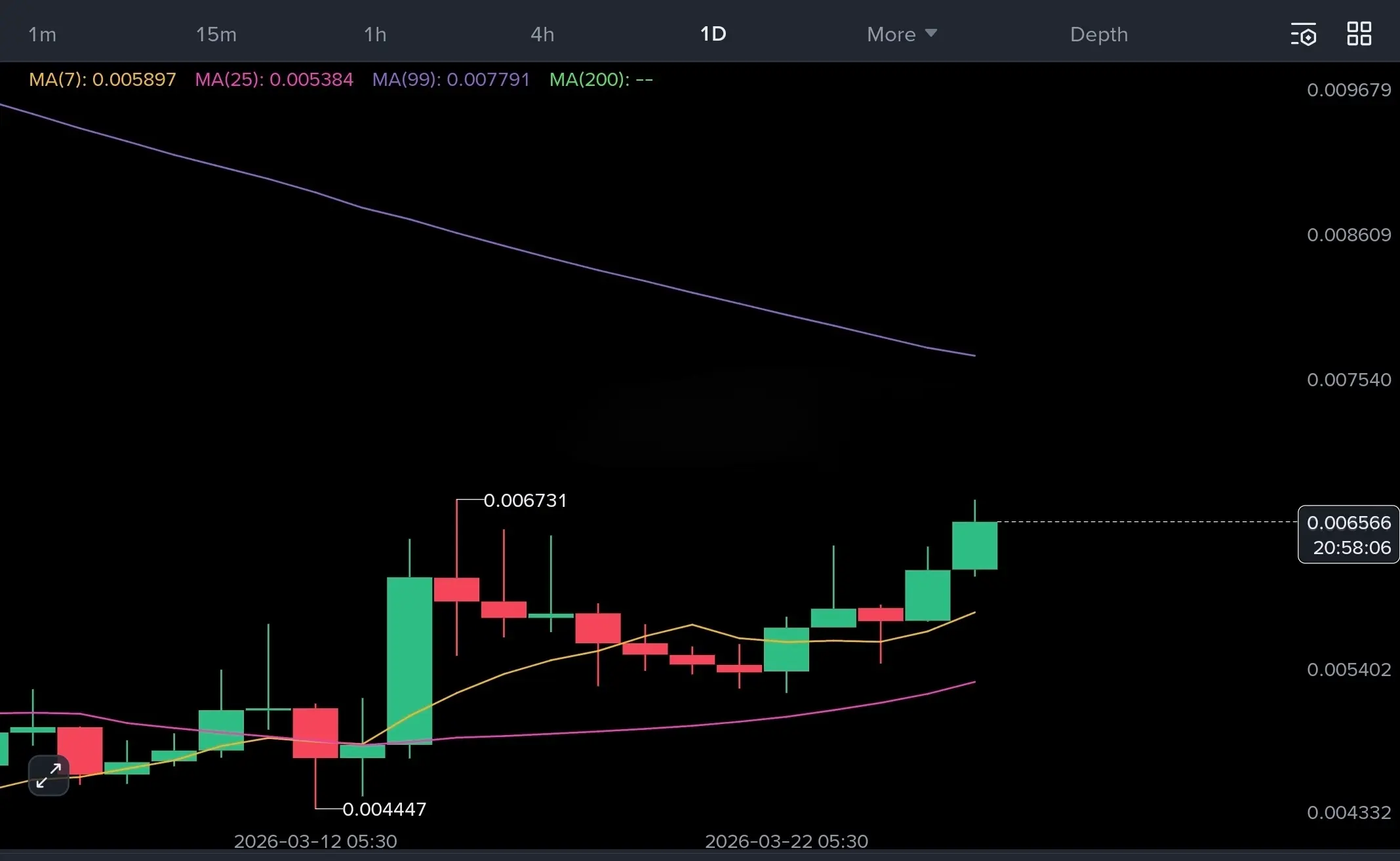The height and width of the screenshot is (861, 1400).
Task: Click the 2026-03-12 date axis label
Action: point(315,841)
